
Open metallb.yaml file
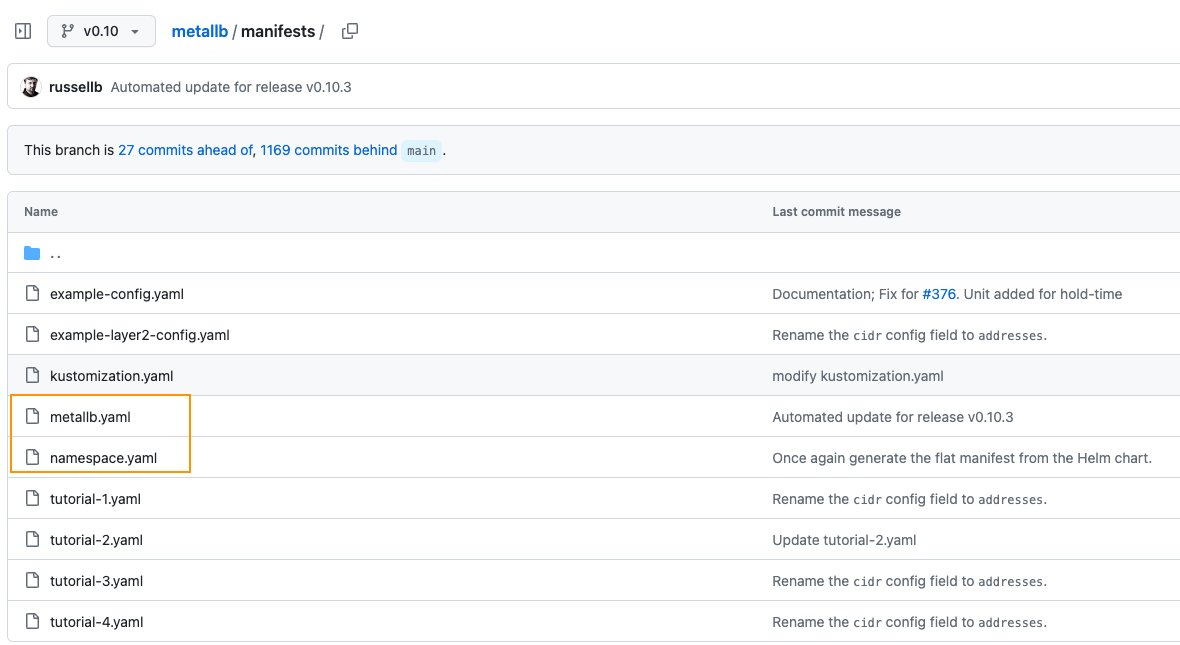point(90,417)
